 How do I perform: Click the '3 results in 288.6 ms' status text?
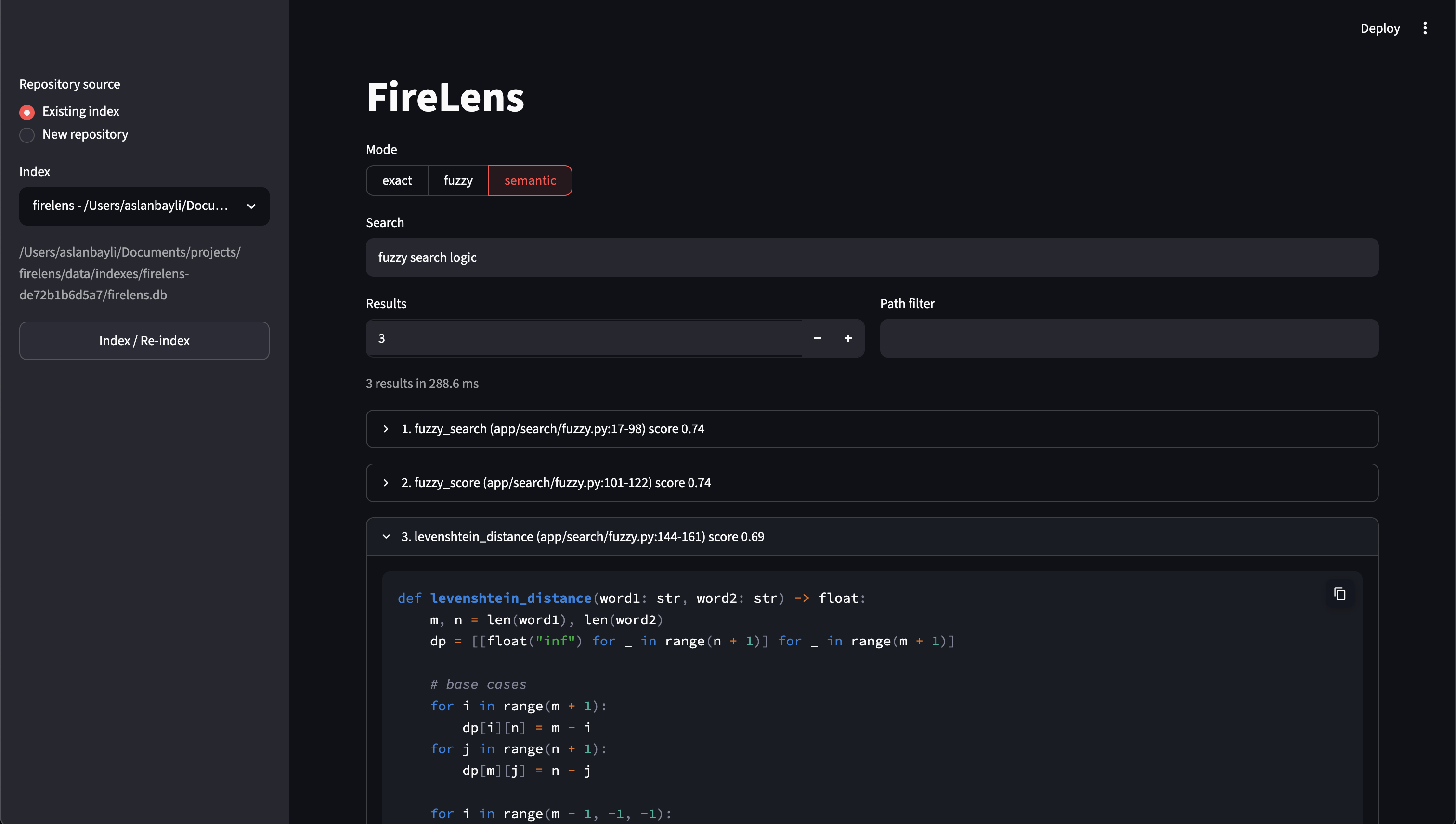coord(422,384)
